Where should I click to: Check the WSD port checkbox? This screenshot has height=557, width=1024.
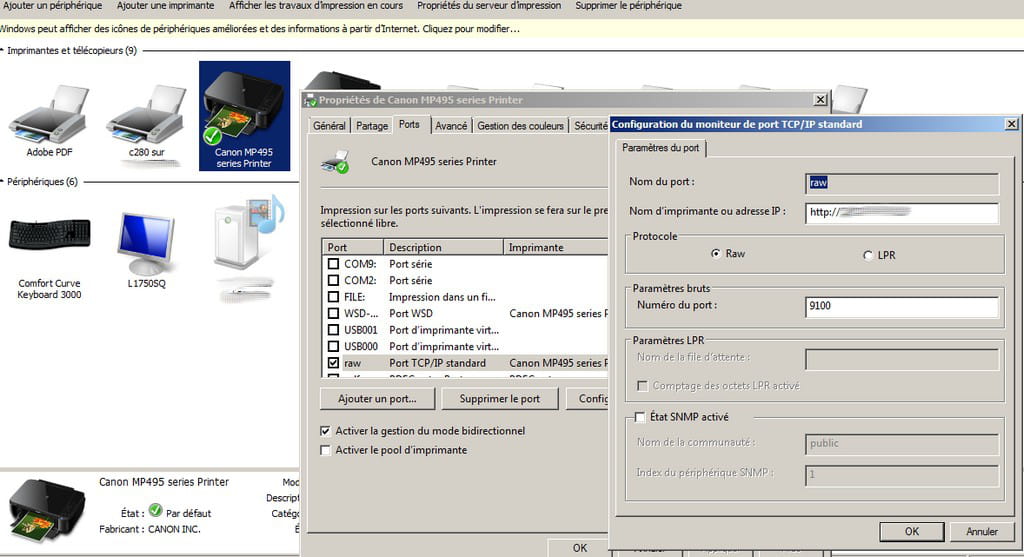pos(333,313)
